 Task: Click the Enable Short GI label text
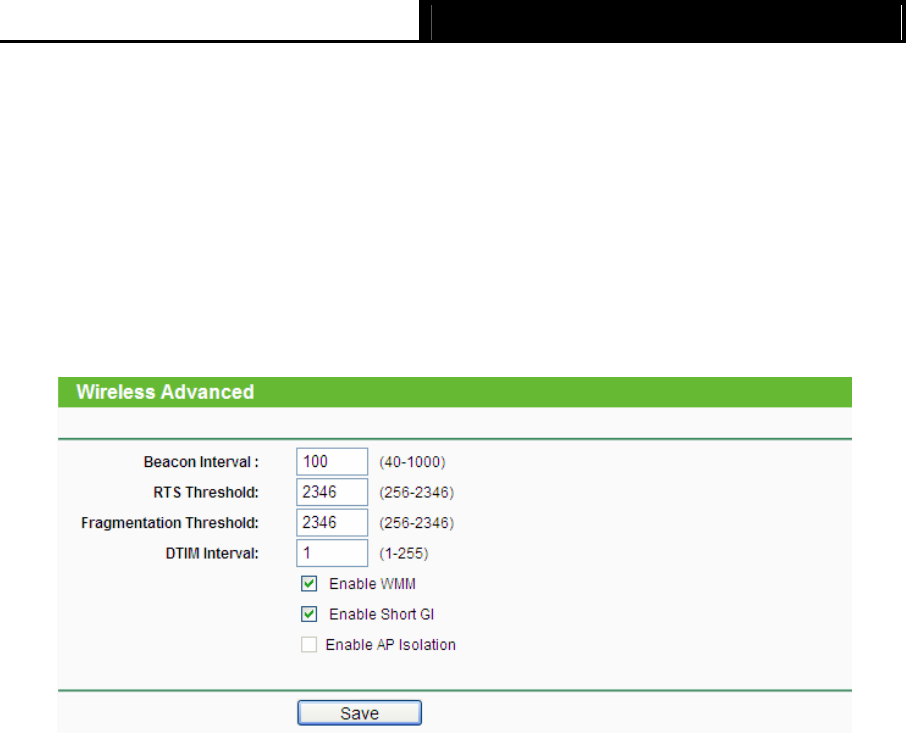(381, 615)
